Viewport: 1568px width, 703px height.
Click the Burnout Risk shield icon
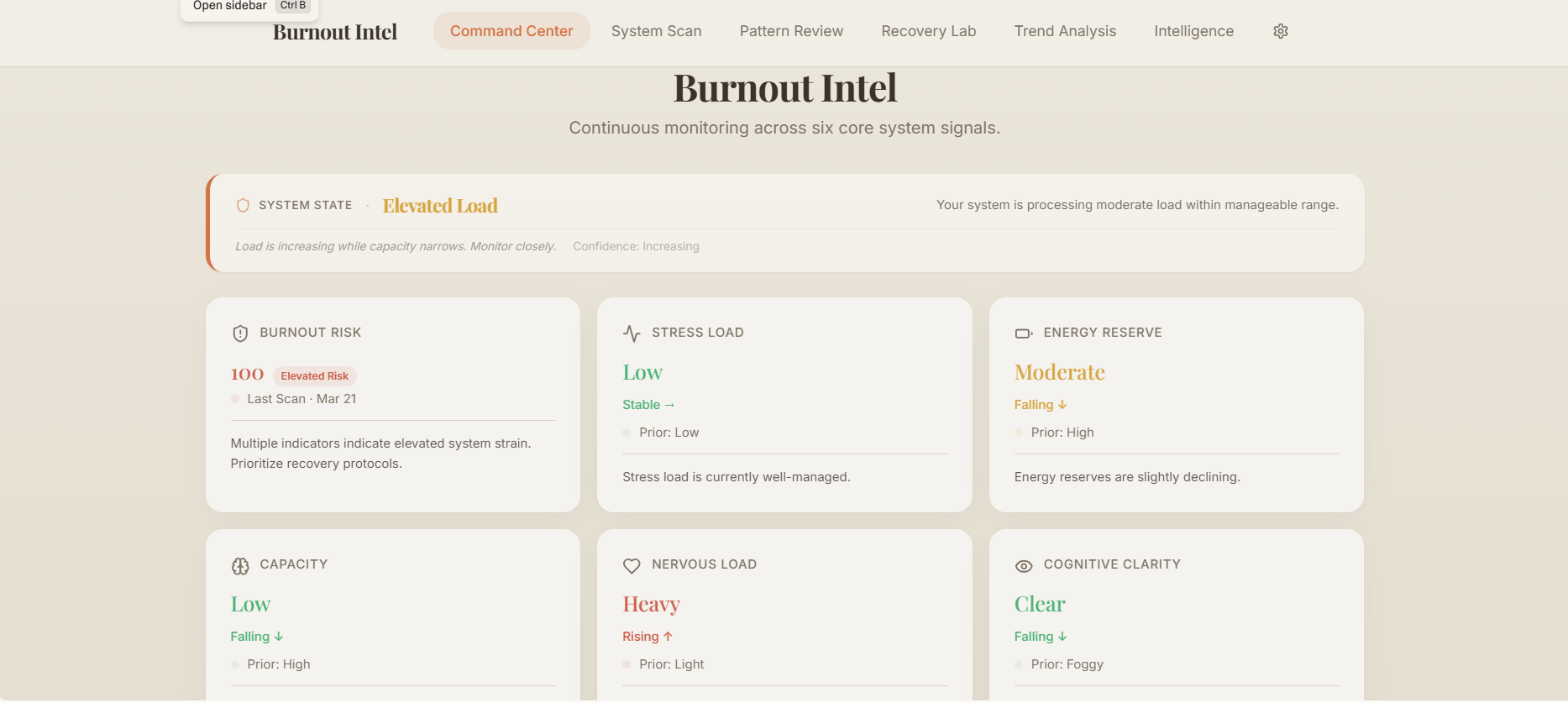[240, 333]
